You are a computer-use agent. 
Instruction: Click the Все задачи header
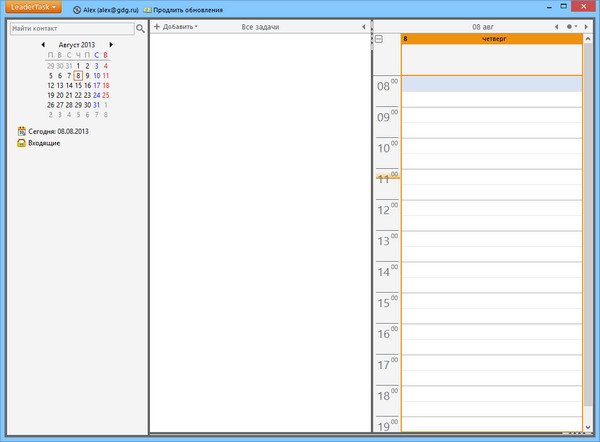[x=261, y=26]
